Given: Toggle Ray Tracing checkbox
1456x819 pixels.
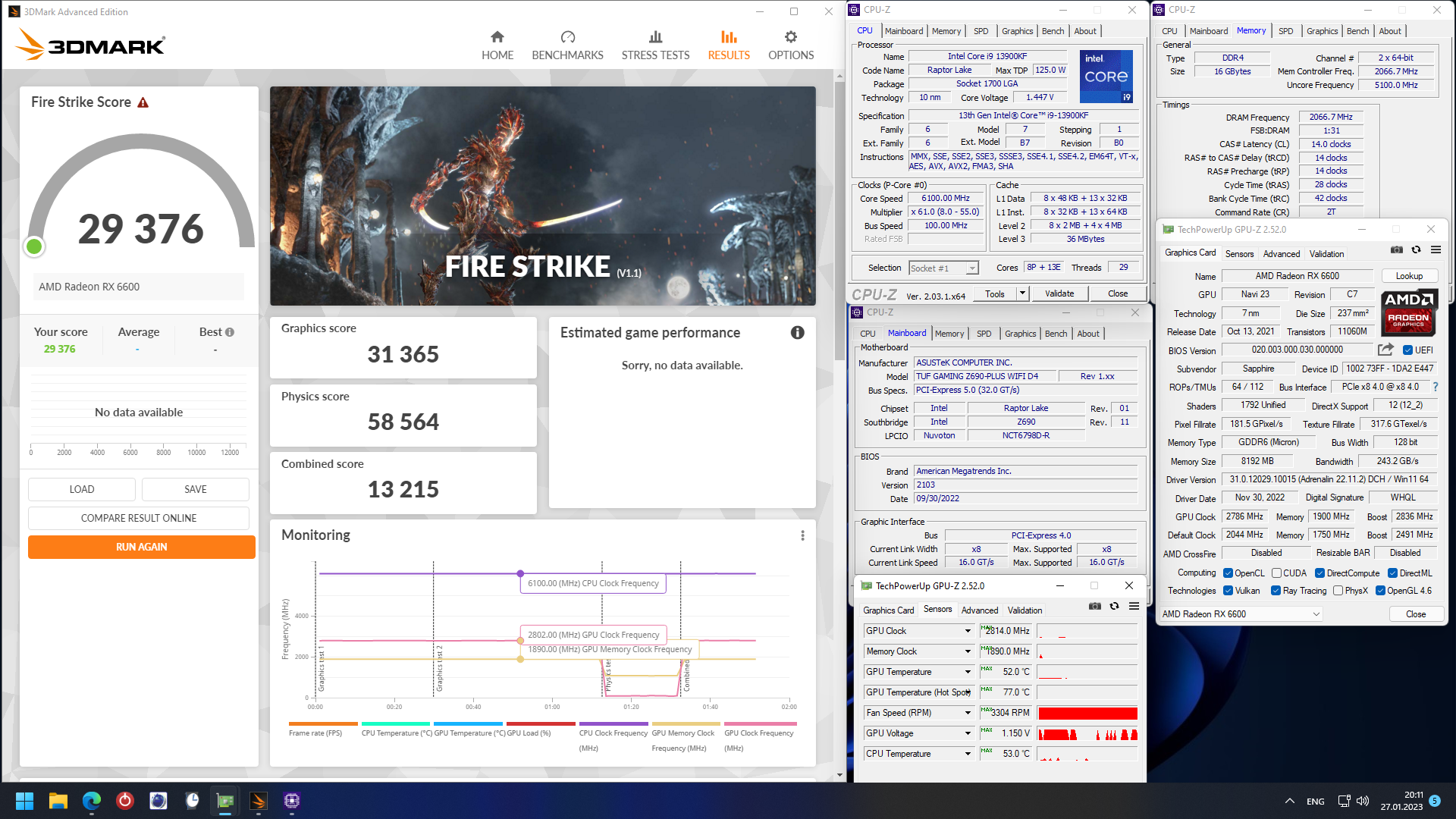Looking at the screenshot, I should click(x=1276, y=591).
